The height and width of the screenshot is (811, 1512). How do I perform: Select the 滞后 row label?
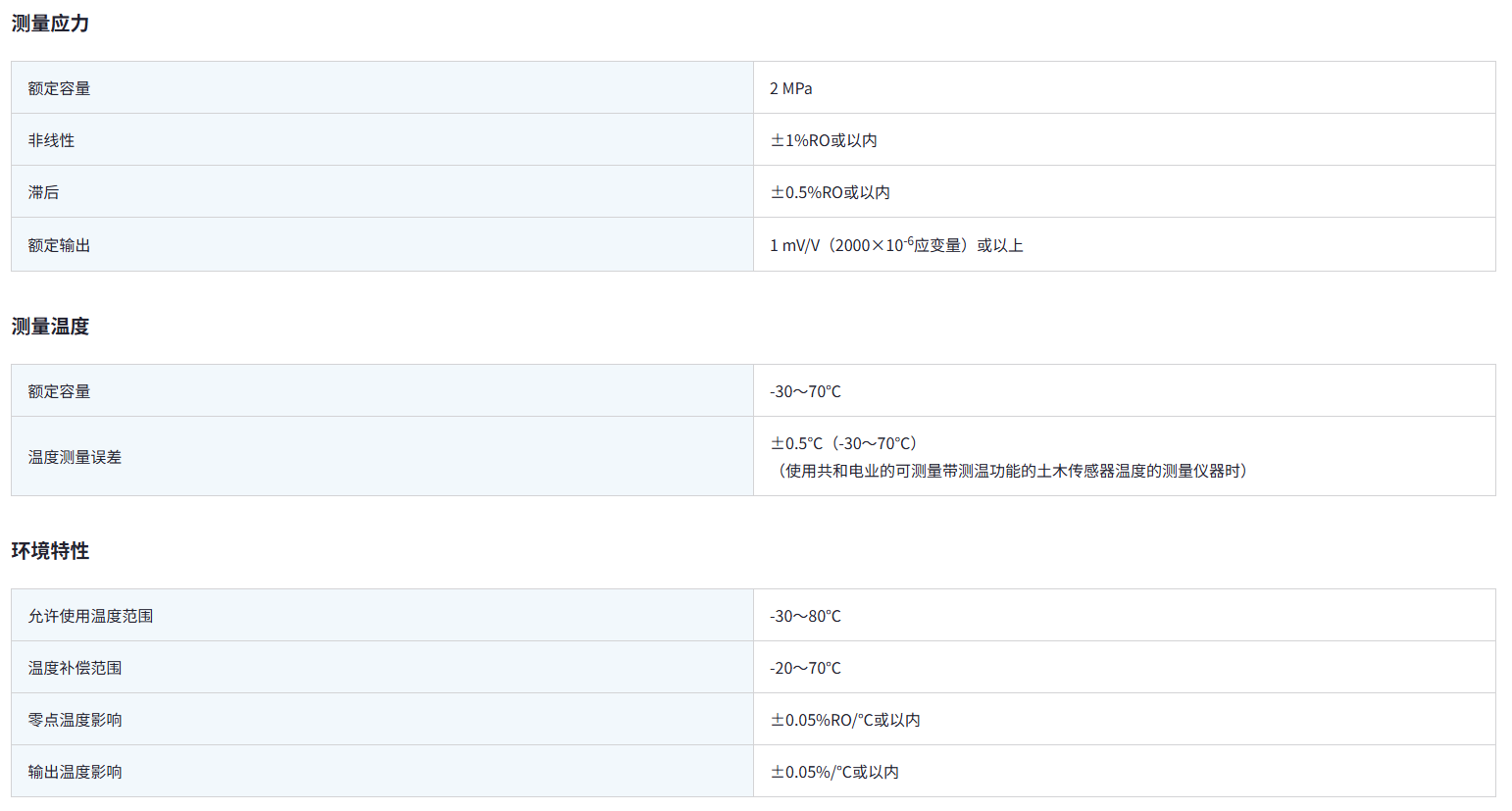43,192
